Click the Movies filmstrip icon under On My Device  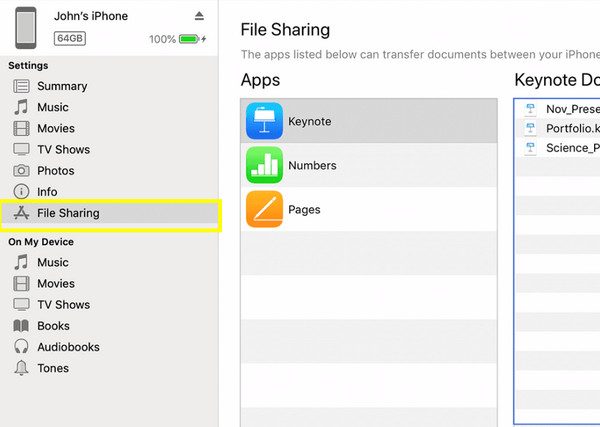tap(21, 284)
